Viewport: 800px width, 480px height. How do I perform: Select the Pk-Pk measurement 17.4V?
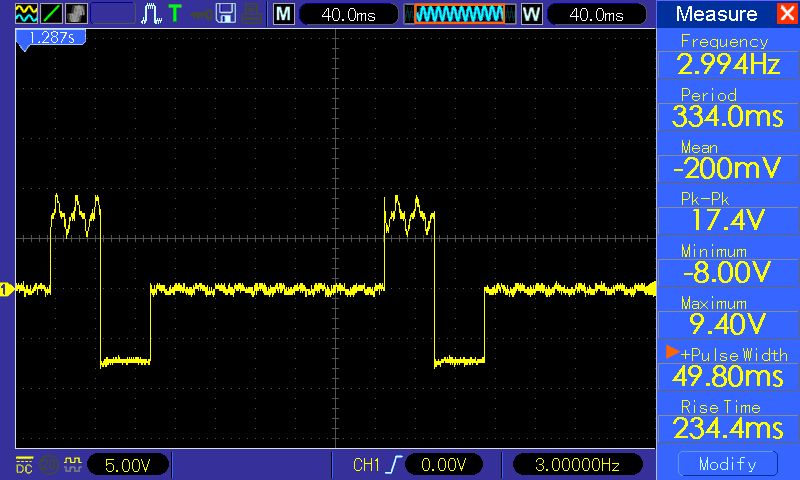click(724, 212)
